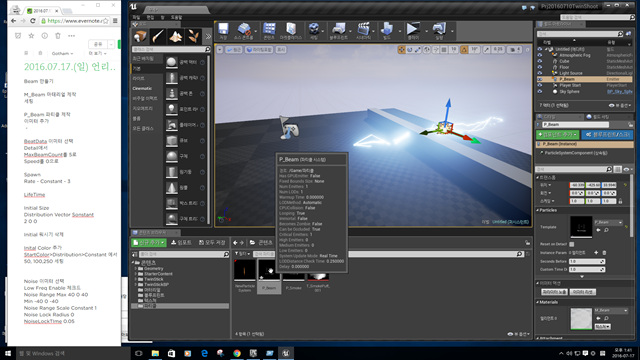Hide the Cube actor in outliner
Screen dimensions: 640x360
[x=540, y=61]
